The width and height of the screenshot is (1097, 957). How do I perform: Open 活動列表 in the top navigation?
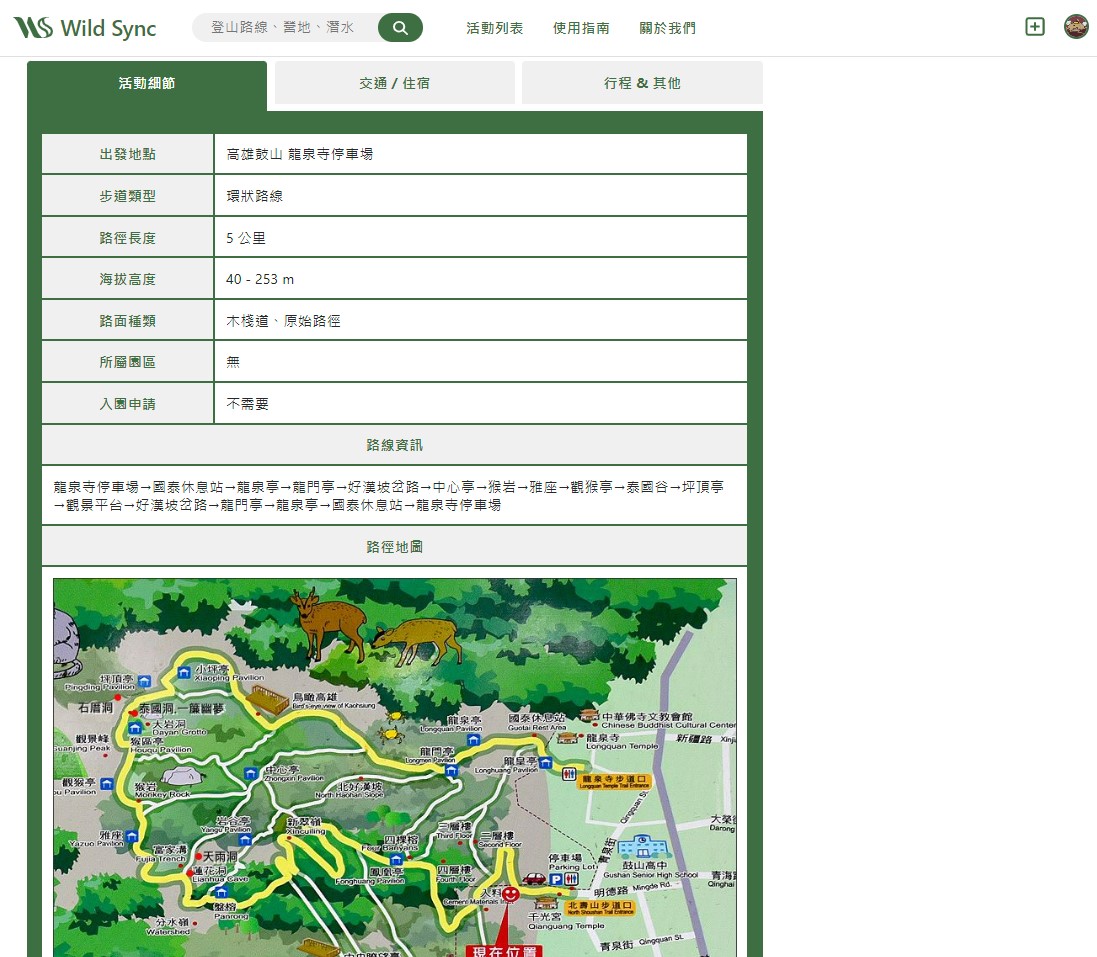tap(495, 28)
